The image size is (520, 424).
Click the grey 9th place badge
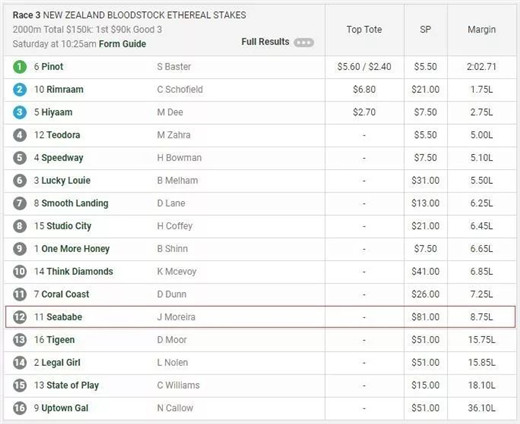click(20, 249)
